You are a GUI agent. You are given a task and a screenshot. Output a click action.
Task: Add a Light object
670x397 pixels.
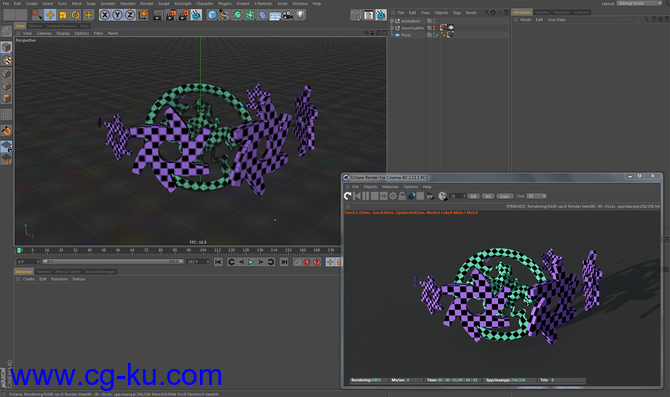300,15
